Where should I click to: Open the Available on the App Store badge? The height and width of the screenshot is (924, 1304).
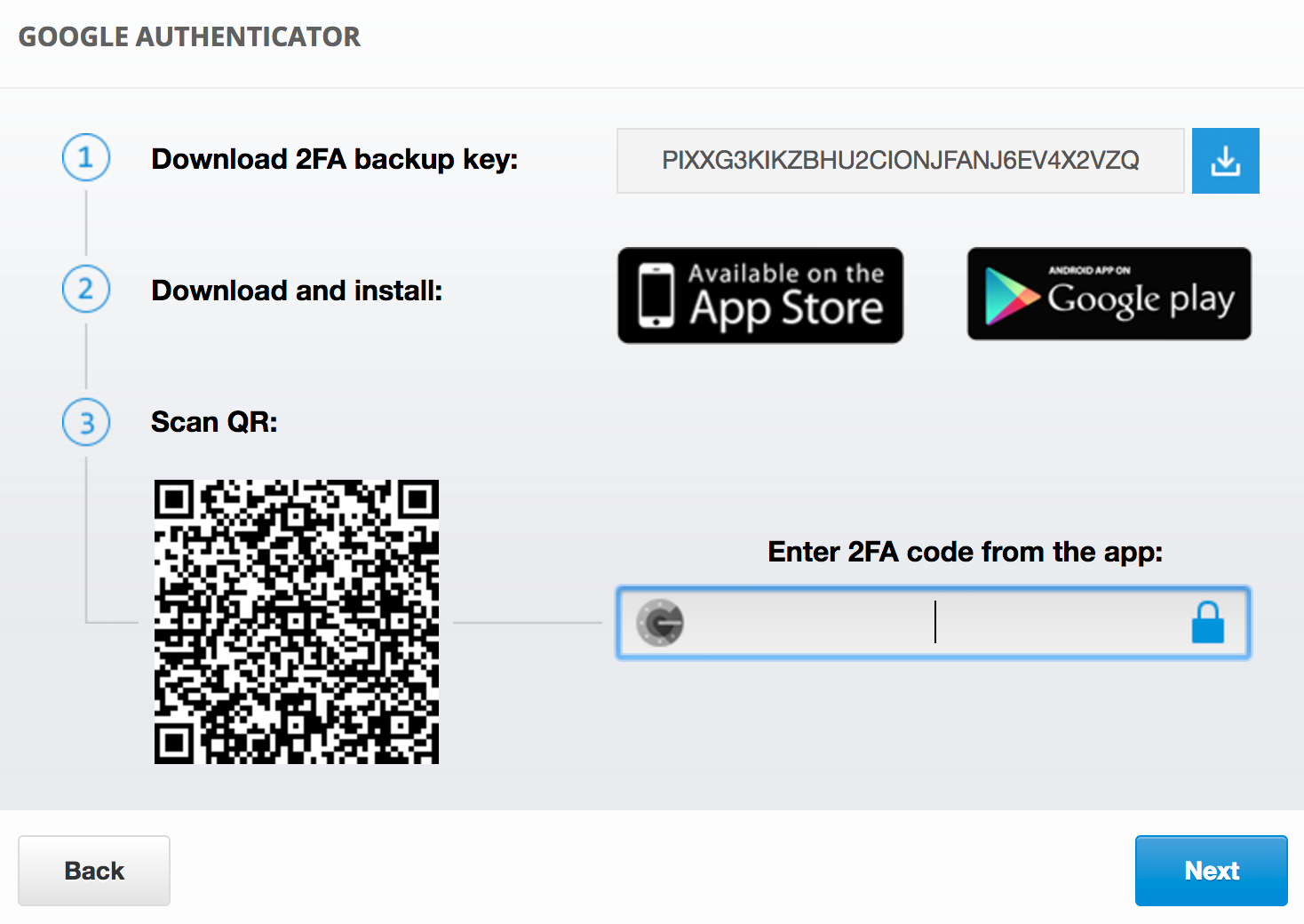pyautogui.click(x=760, y=296)
